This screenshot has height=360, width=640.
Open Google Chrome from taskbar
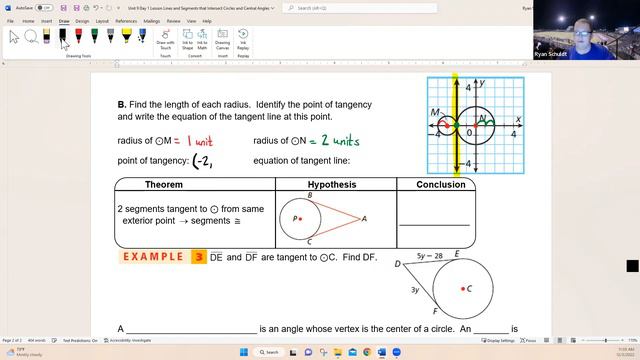(x=367, y=352)
